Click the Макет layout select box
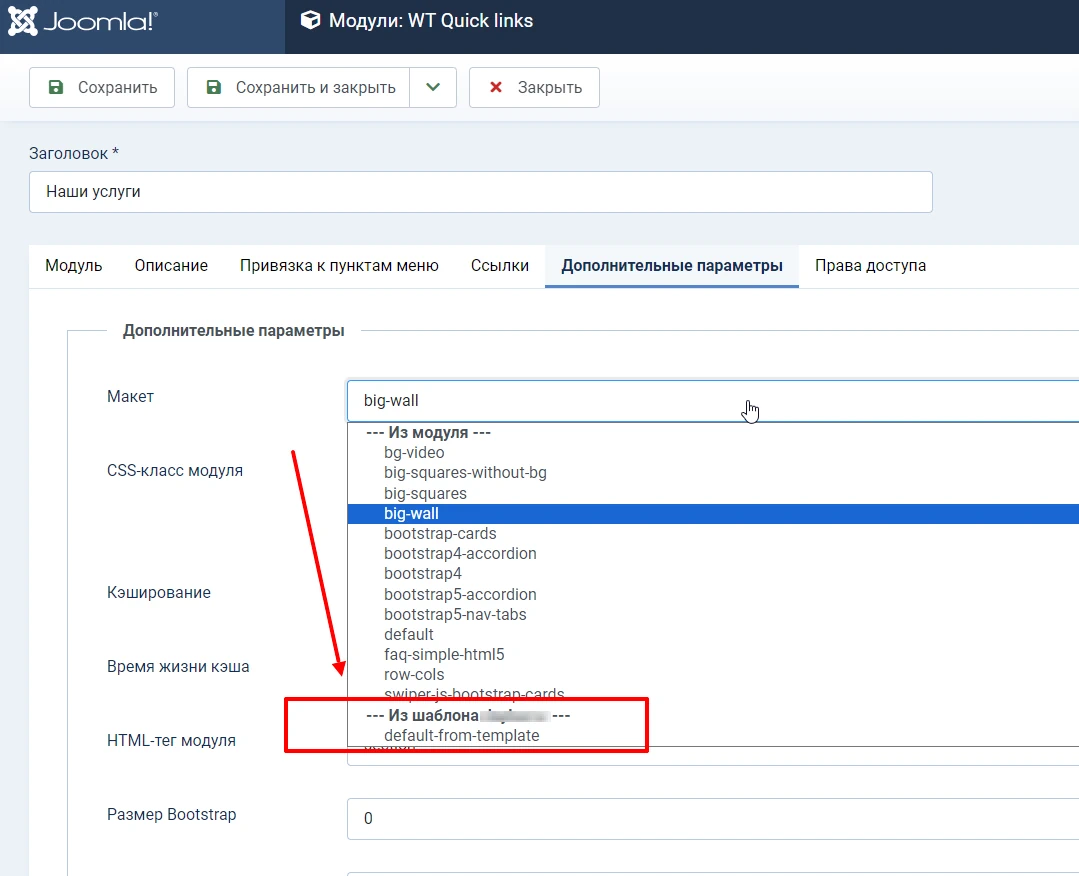Screen dimensions: 1079x876 click(x=712, y=400)
